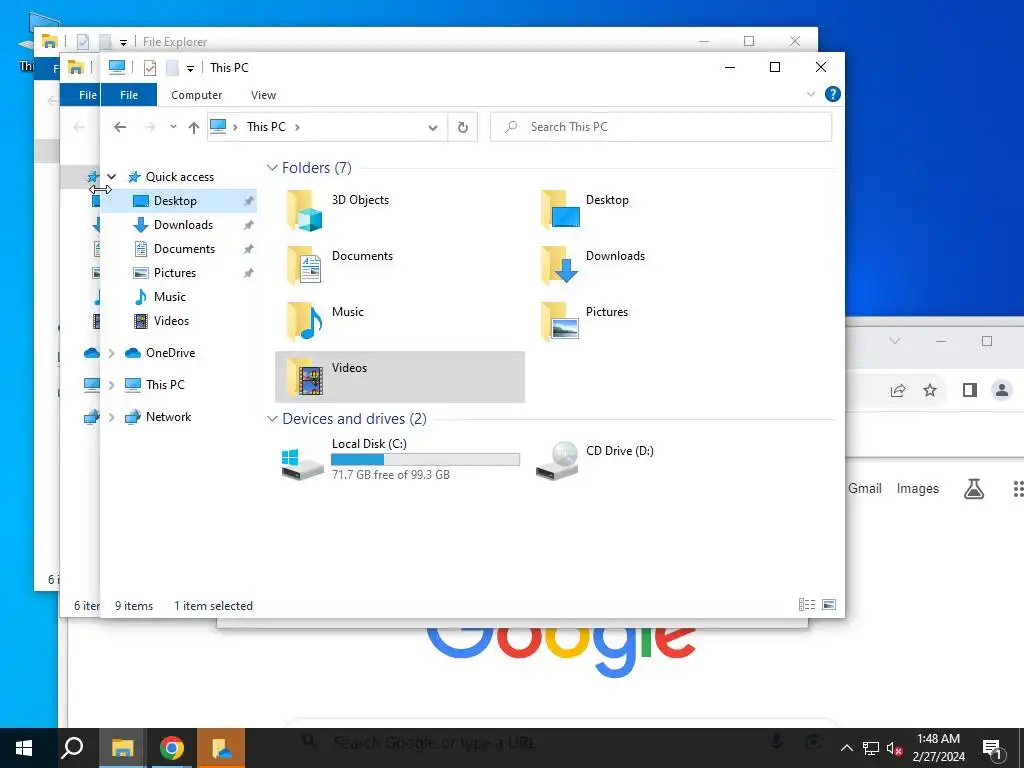This screenshot has width=1024, height=768.
Task: Open the File menu in This PC
Action: pyautogui.click(x=129, y=95)
